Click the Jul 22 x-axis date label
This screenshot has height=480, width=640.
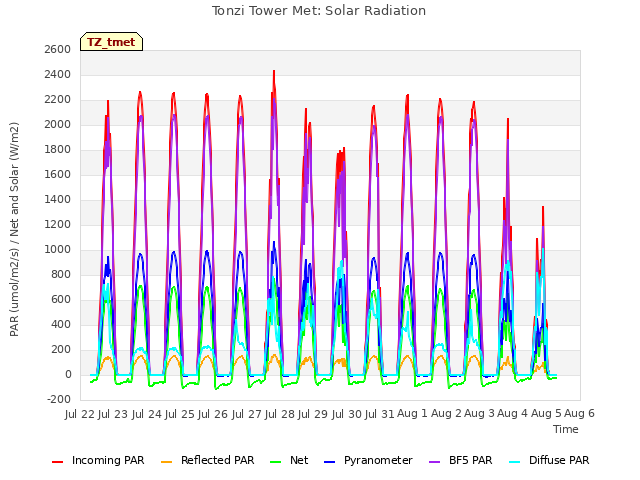pos(80,414)
